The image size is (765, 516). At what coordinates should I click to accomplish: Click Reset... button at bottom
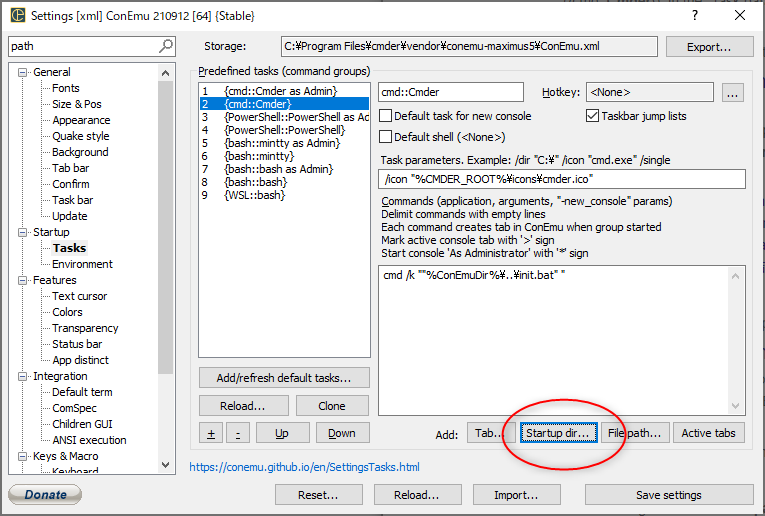click(319, 495)
